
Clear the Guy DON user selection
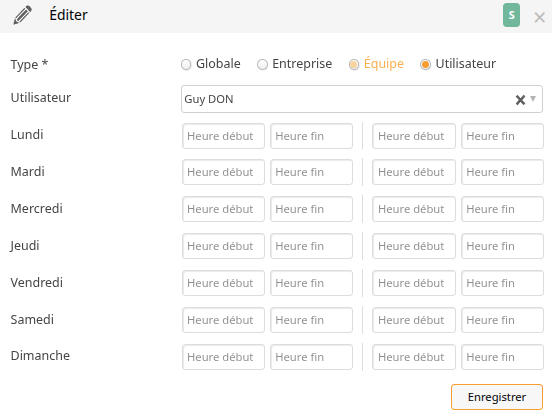(x=520, y=100)
